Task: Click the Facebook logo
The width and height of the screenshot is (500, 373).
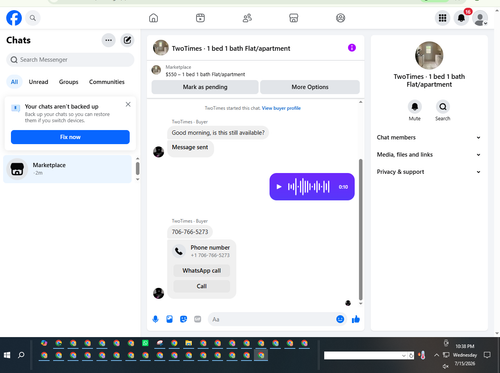Action: click(x=14, y=18)
